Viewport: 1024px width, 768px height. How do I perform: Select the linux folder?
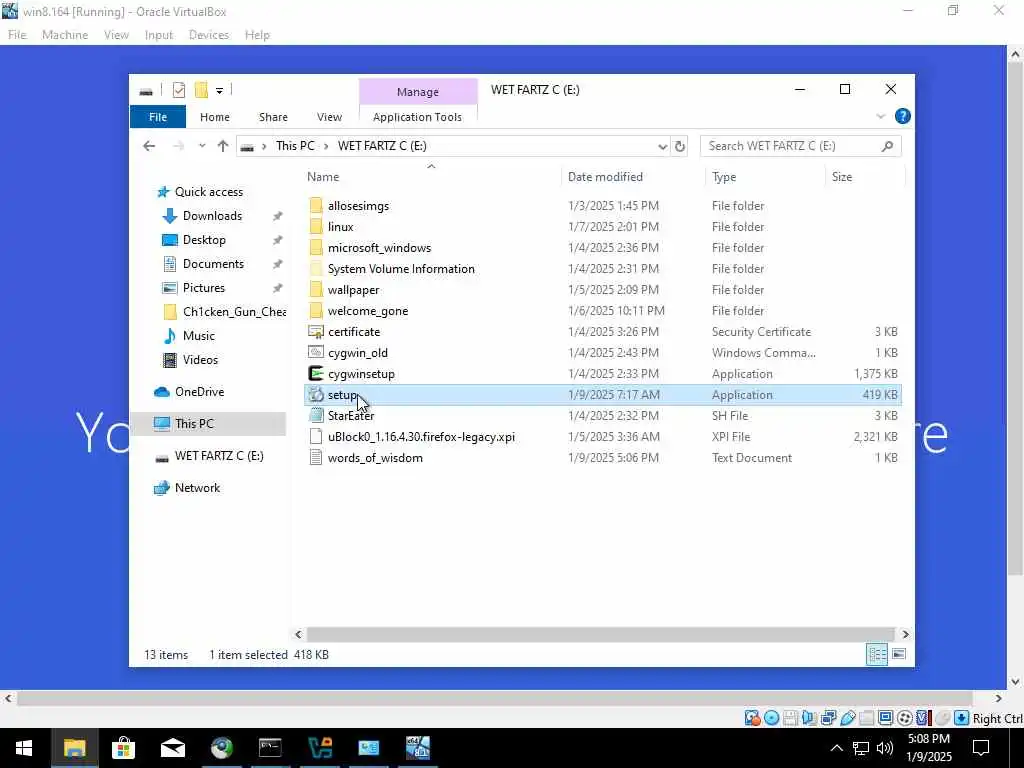tap(340, 227)
